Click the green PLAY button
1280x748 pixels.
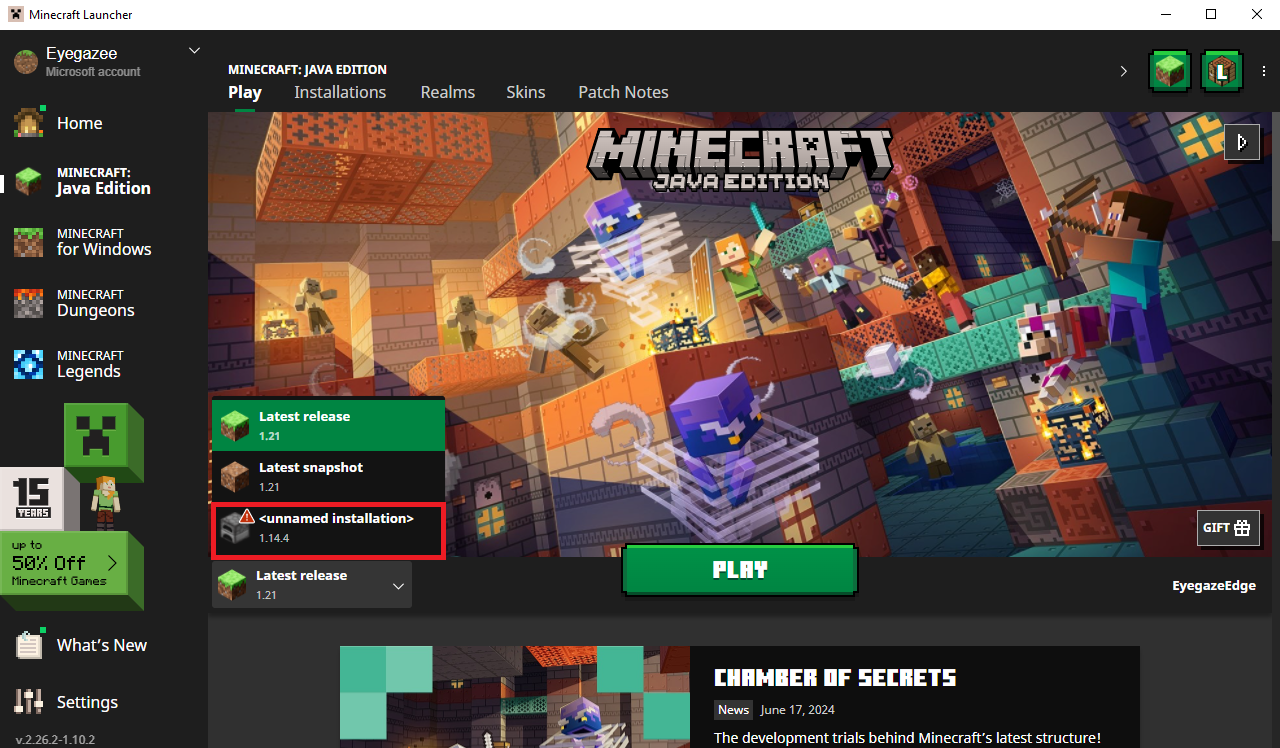click(x=740, y=570)
